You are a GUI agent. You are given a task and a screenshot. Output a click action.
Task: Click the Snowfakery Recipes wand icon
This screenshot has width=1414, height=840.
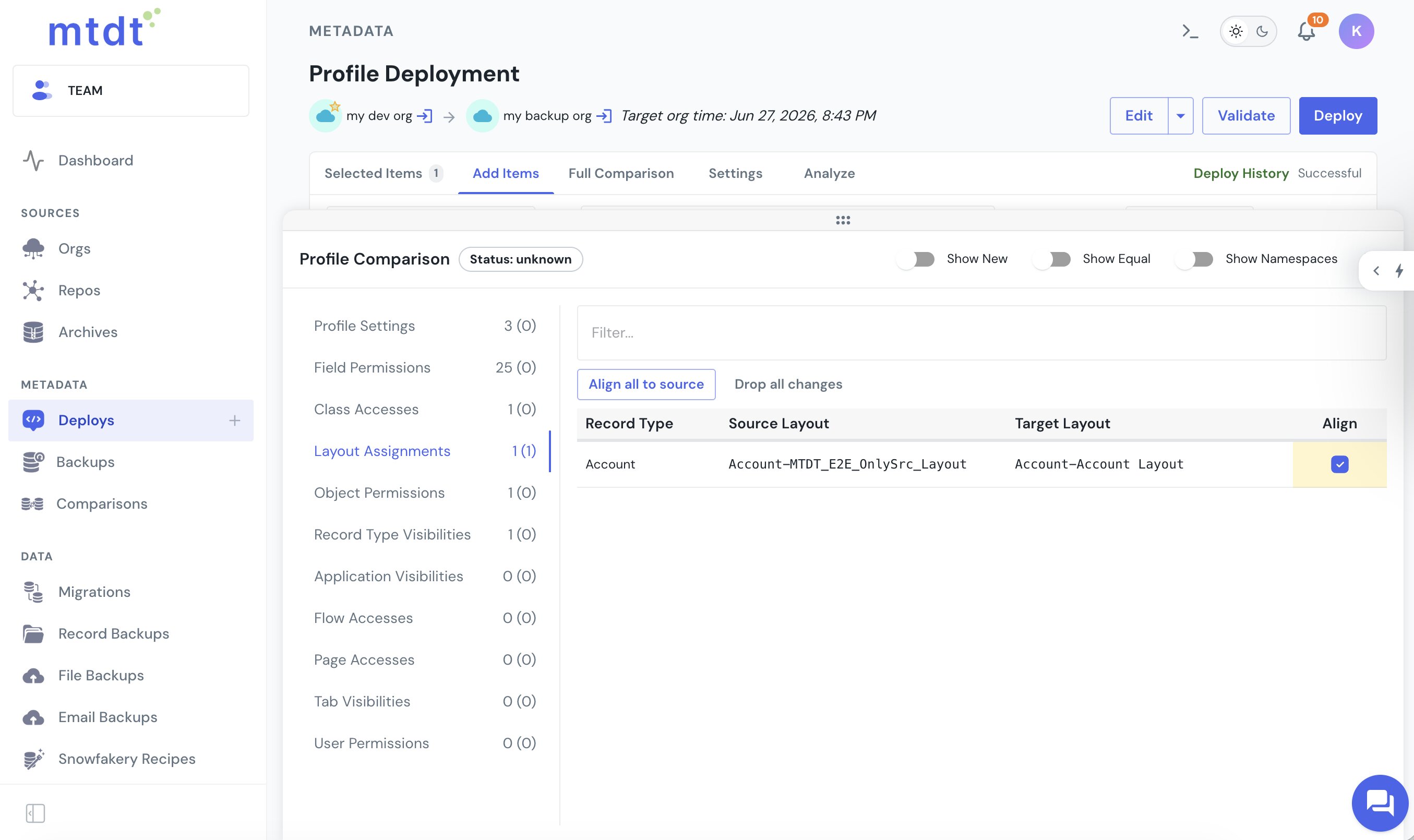point(33,759)
